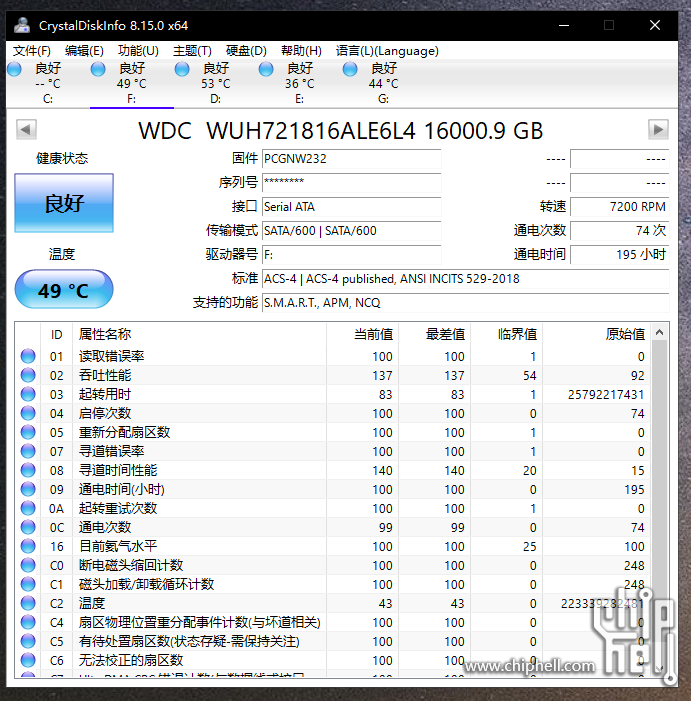
Task: Click the SATA/600 transfer mode field
Action: (351, 231)
